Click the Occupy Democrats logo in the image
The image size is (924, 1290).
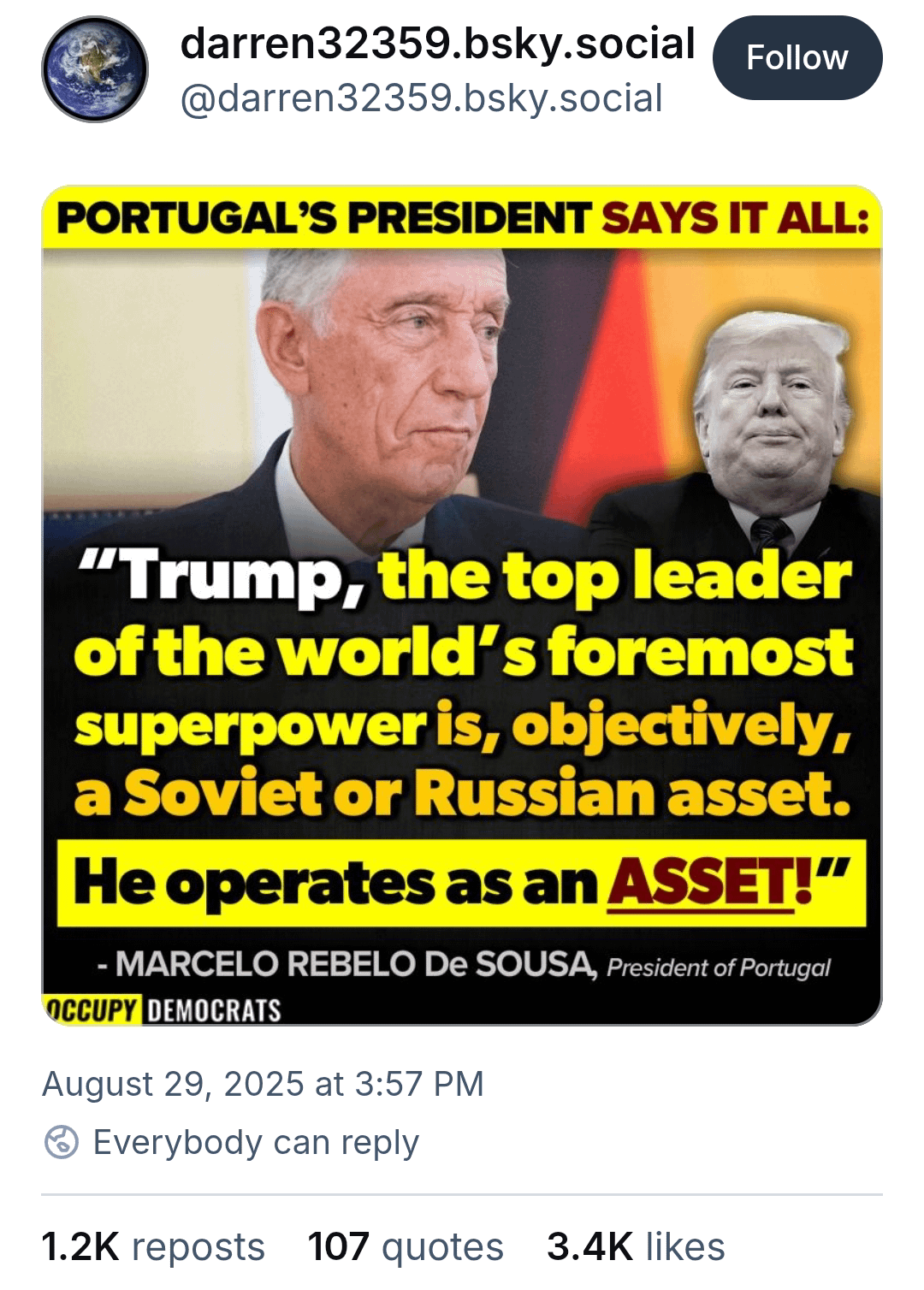tap(162, 1009)
